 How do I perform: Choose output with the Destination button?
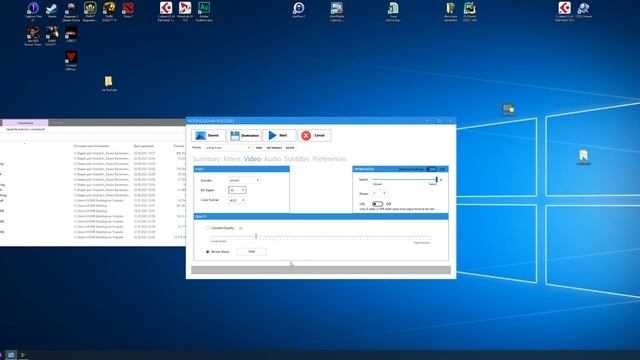pos(244,136)
